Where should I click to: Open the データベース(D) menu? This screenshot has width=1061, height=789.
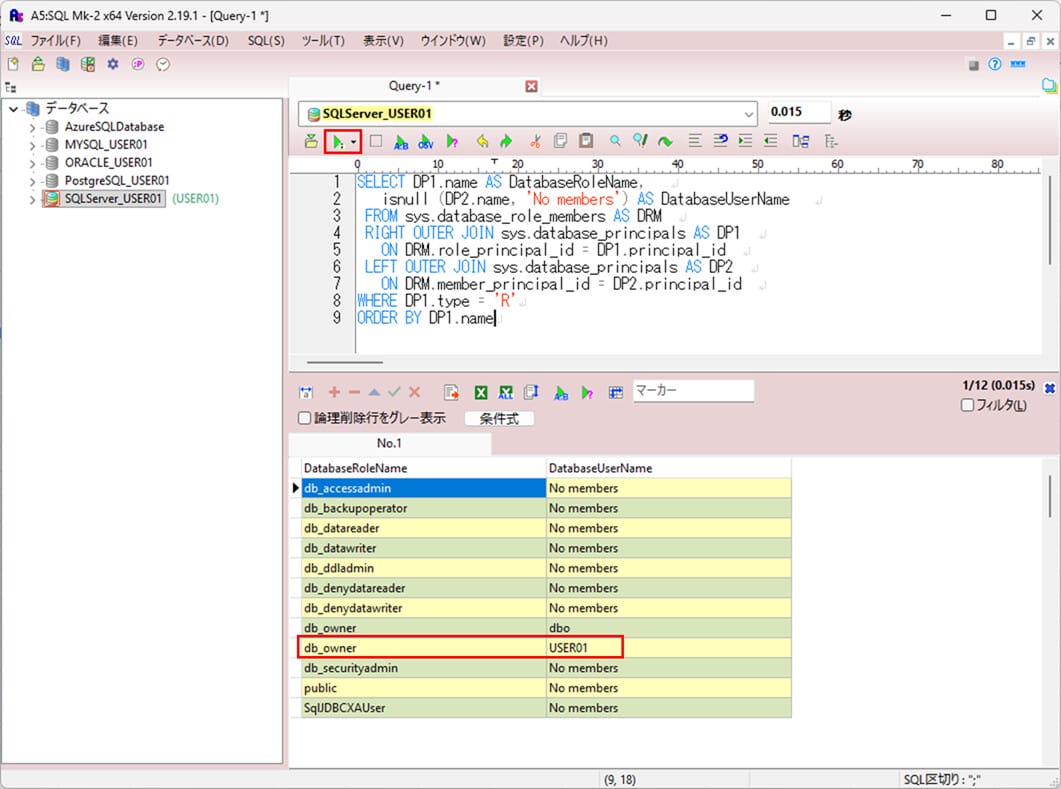pos(192,41)
